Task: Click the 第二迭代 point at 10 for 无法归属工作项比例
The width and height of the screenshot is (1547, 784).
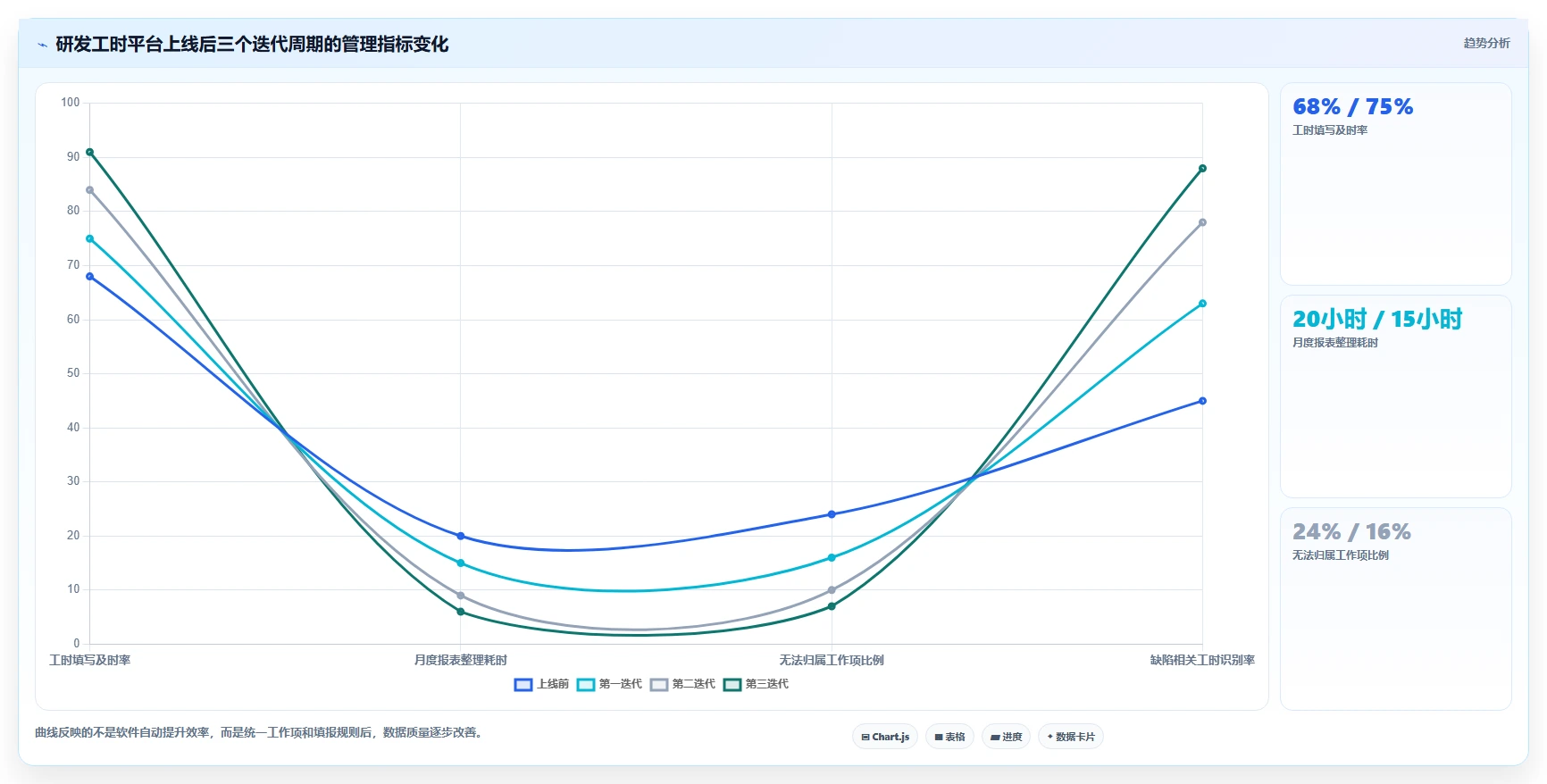Action: (832, 590)
